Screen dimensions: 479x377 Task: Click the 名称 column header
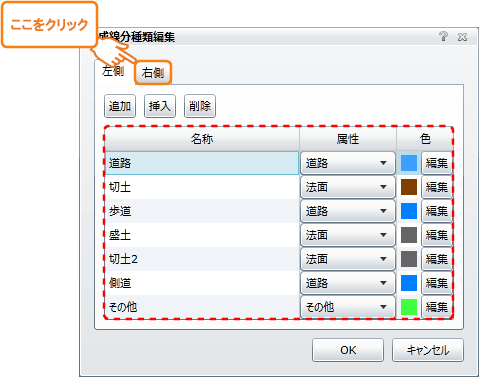tap(202, 139)
